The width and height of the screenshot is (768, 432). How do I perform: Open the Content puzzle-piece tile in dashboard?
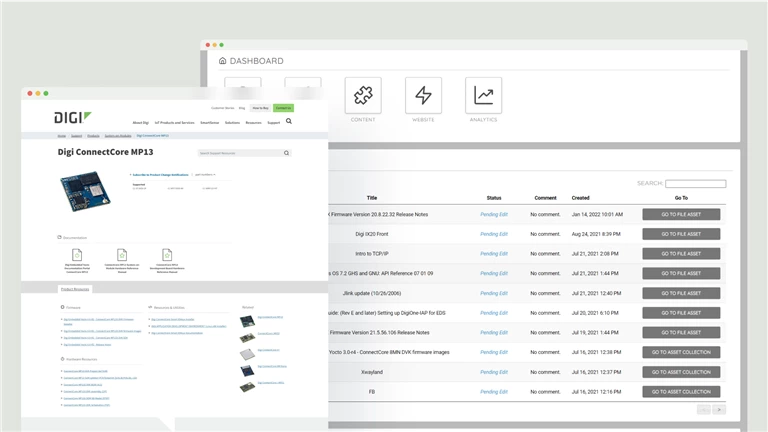(x=363, y=95)
